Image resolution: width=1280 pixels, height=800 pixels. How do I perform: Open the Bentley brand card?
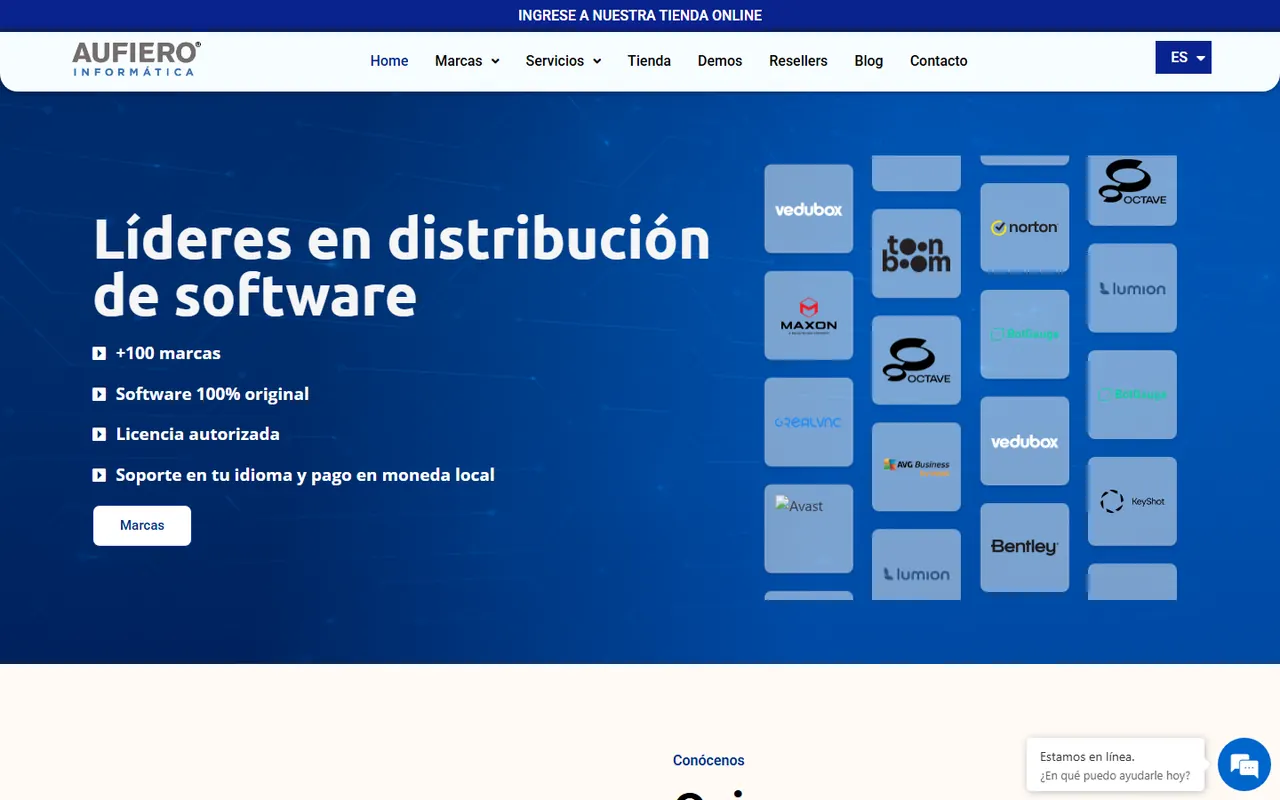(x=1025, y=547)
